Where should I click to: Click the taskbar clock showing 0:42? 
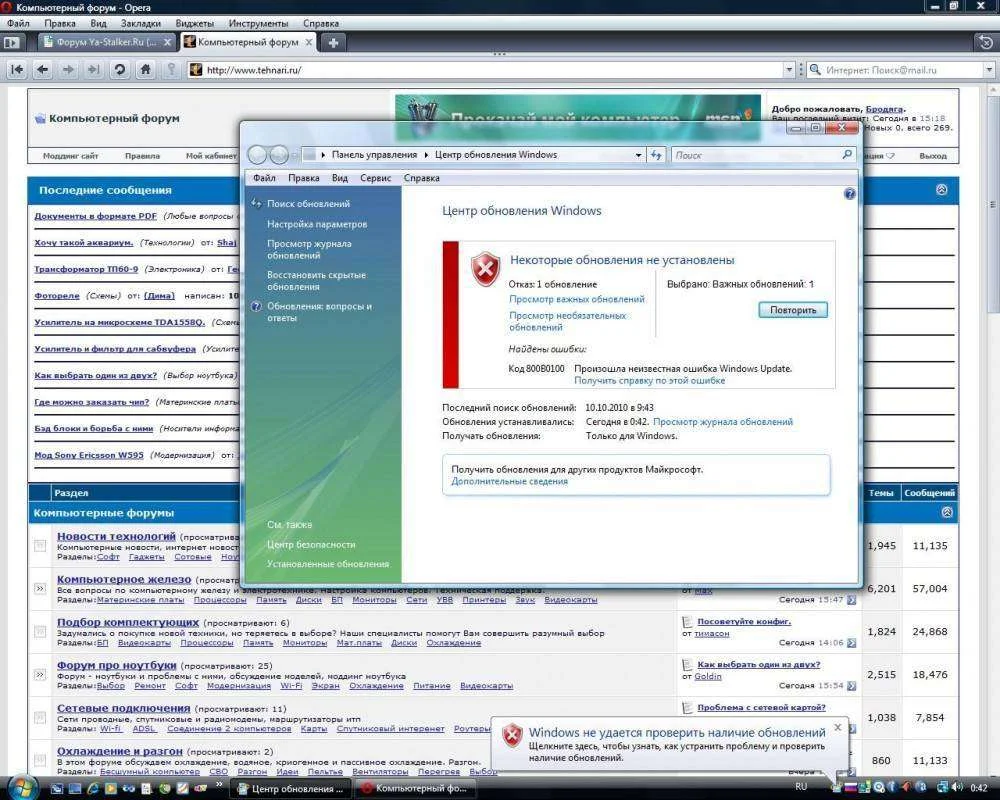pos(978,788)
